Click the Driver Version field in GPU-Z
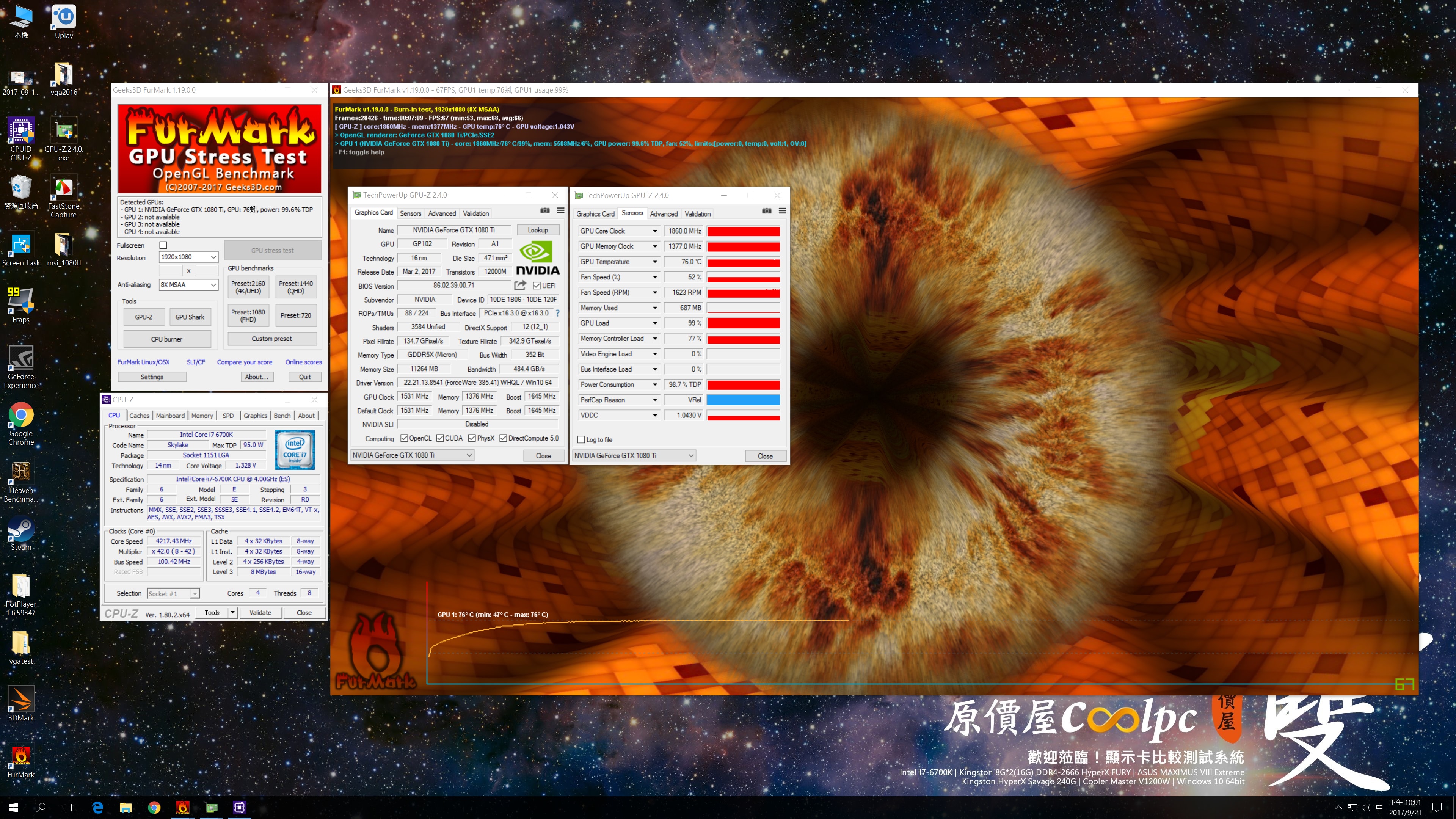The image size is (1456, 819). [x=478, y=383]
